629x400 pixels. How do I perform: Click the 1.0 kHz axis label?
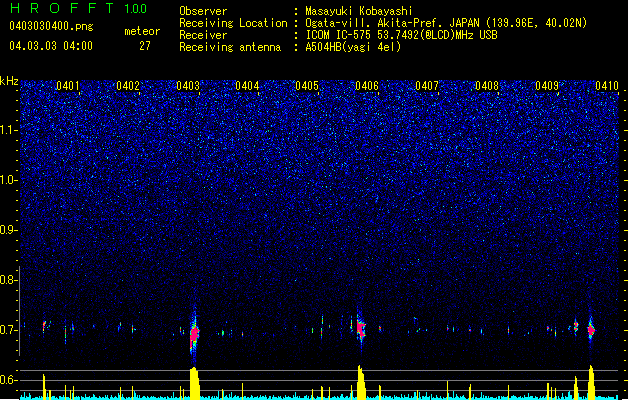(8, 180)
